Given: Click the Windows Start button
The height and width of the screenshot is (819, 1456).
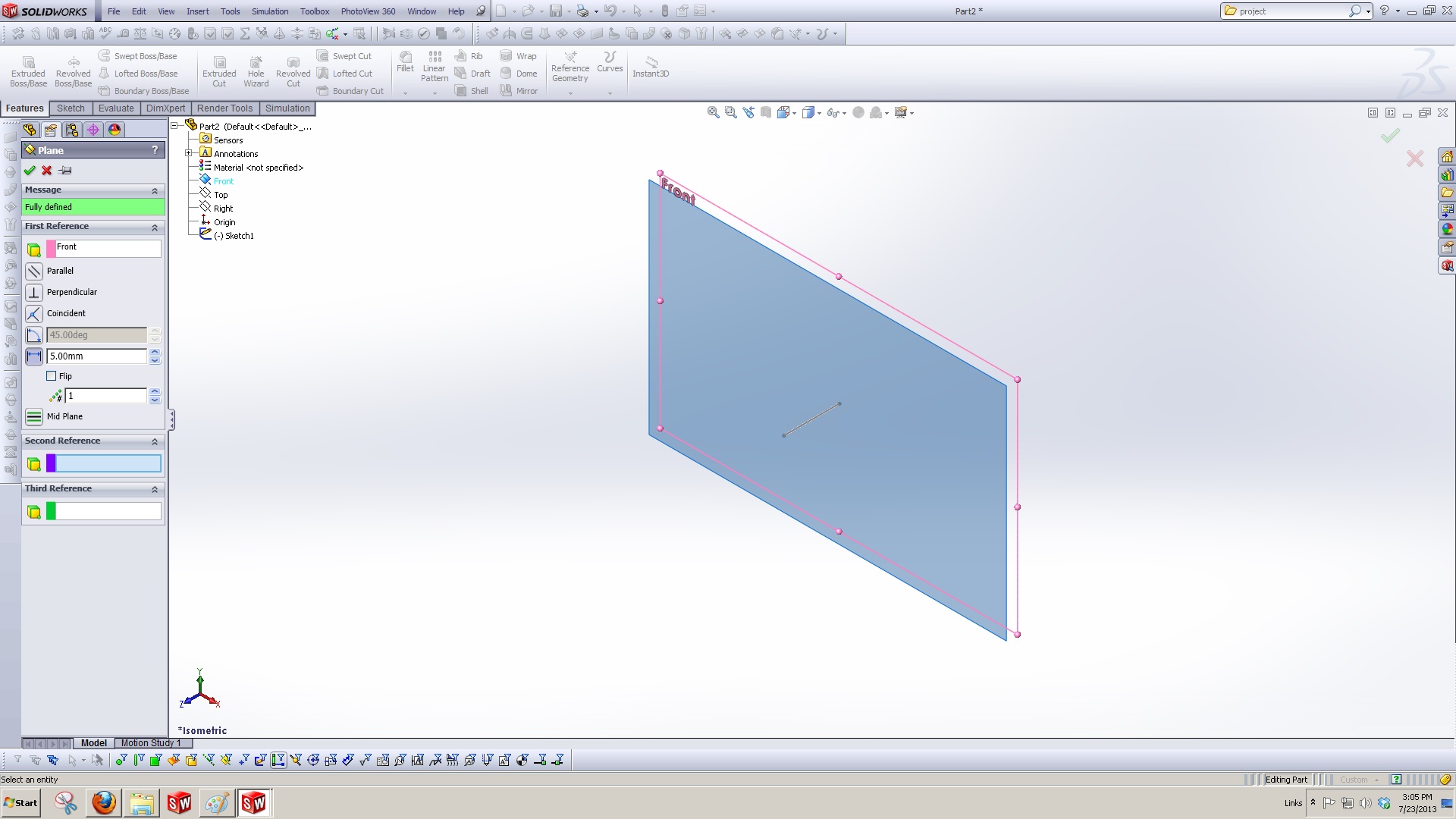Looking at the screenshot, I should click(x=20, y=803).
